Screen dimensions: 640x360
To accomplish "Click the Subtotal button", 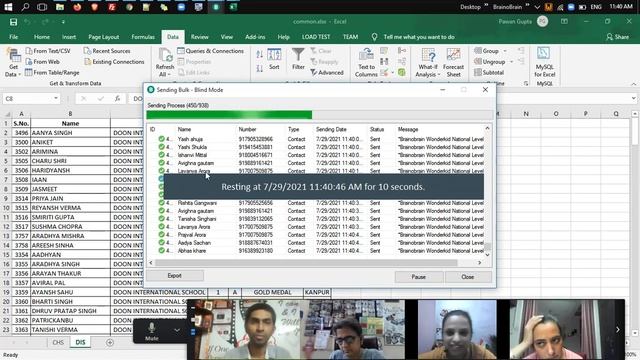I will tap(489, 72).
